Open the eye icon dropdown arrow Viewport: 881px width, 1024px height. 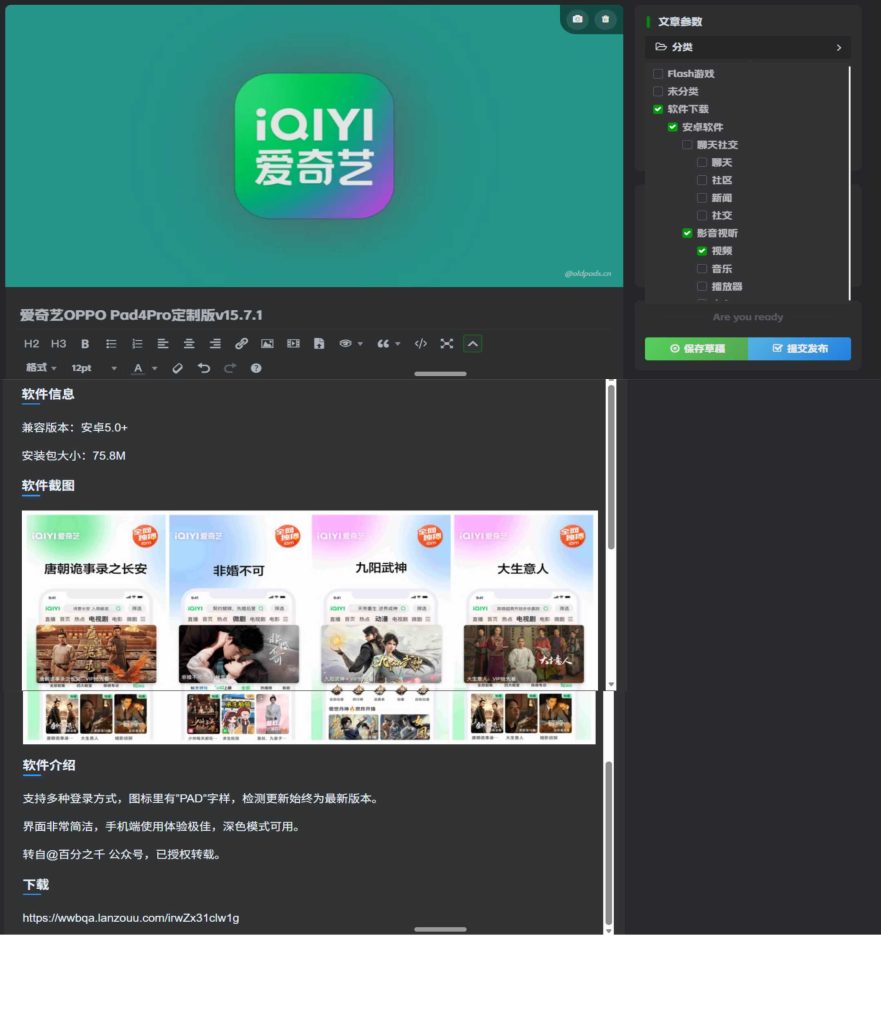(360, 344)
